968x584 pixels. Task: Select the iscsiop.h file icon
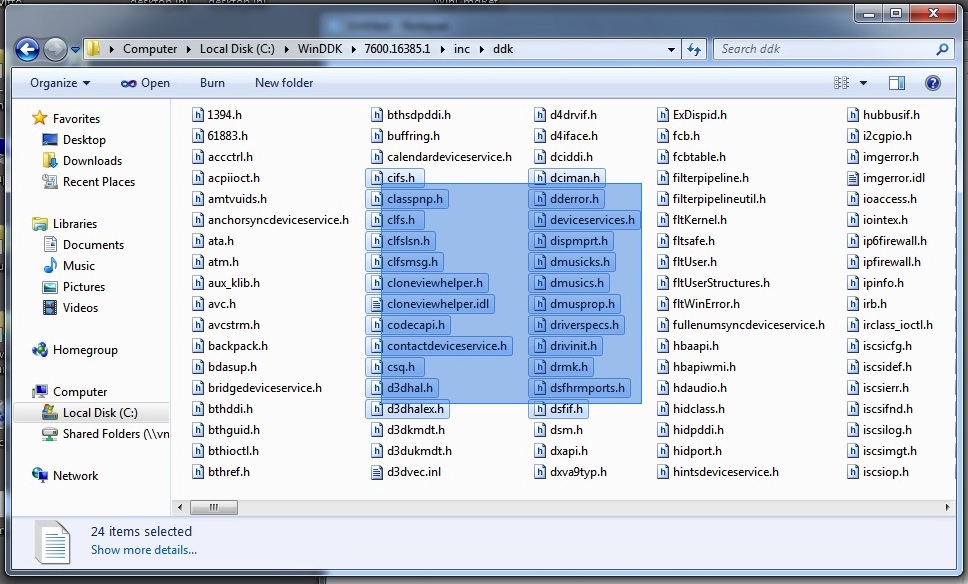click(x=853, y=472)
